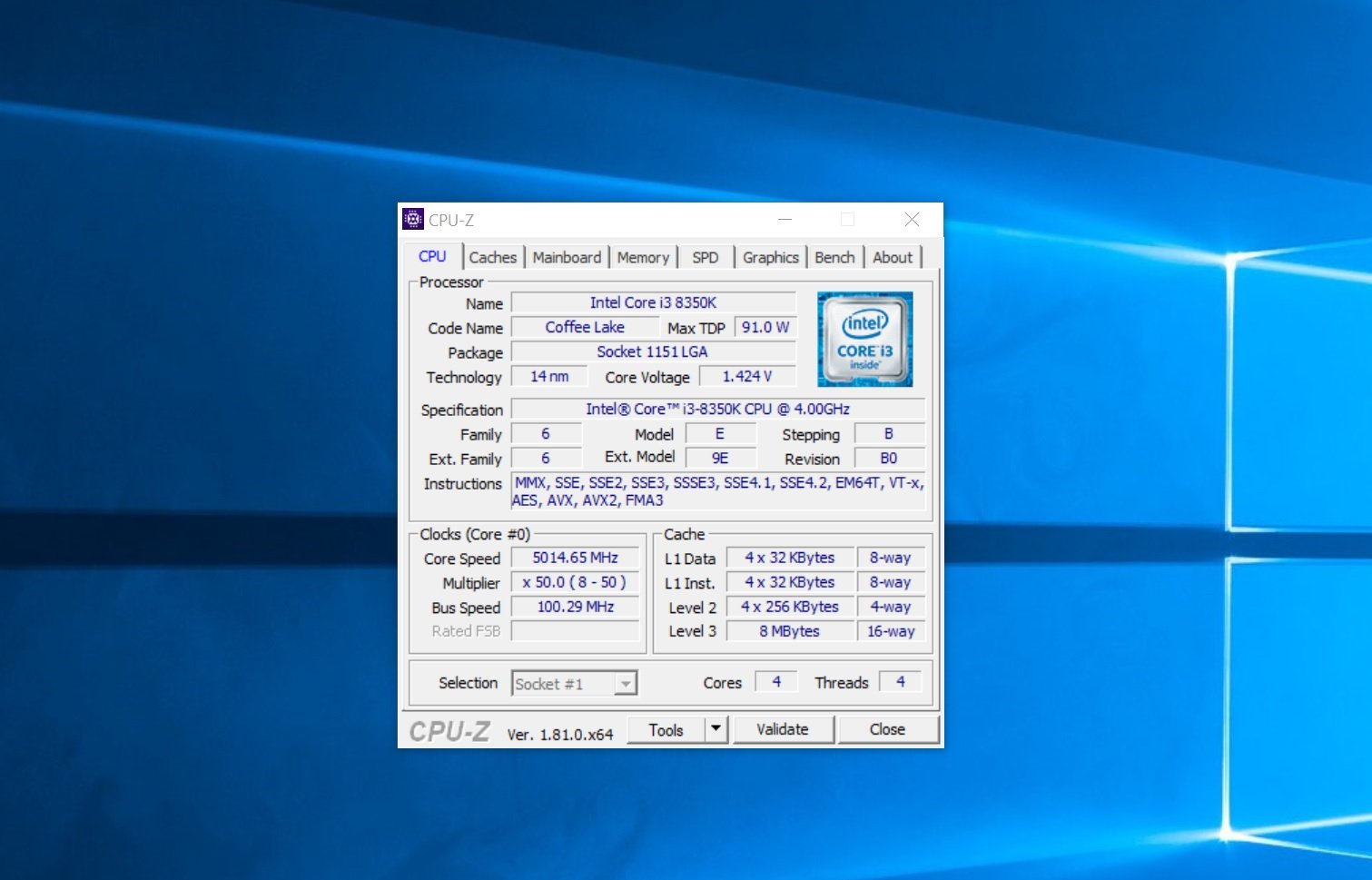Image resolution: width=1372 pixels, height=880 pixels.
Task: Click the version text 'Ver. 1.81.0.x64'
Action: point(560,734)
